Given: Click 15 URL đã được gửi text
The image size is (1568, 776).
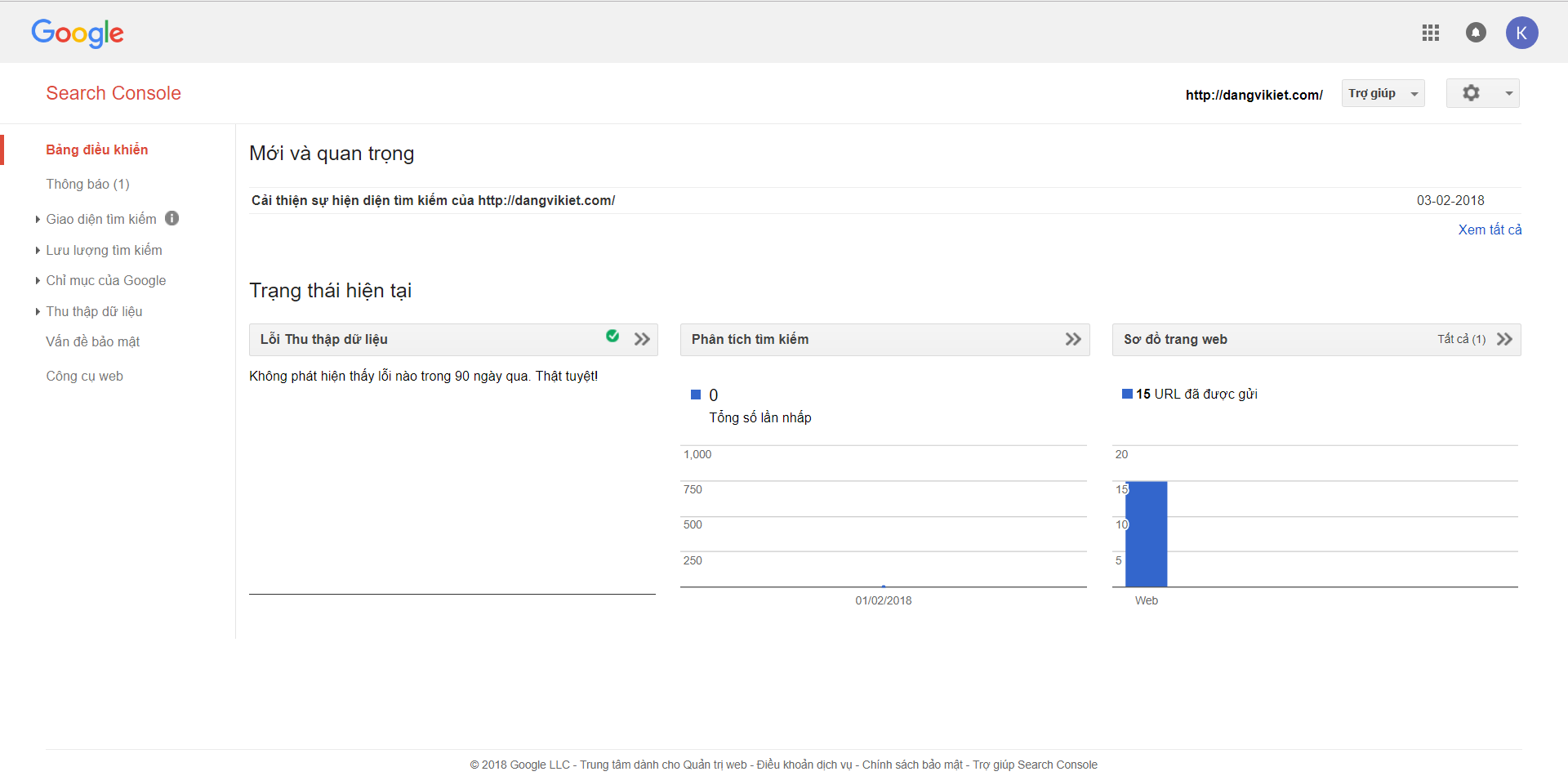Looking at the screenshot, I should pos(1196,394).
